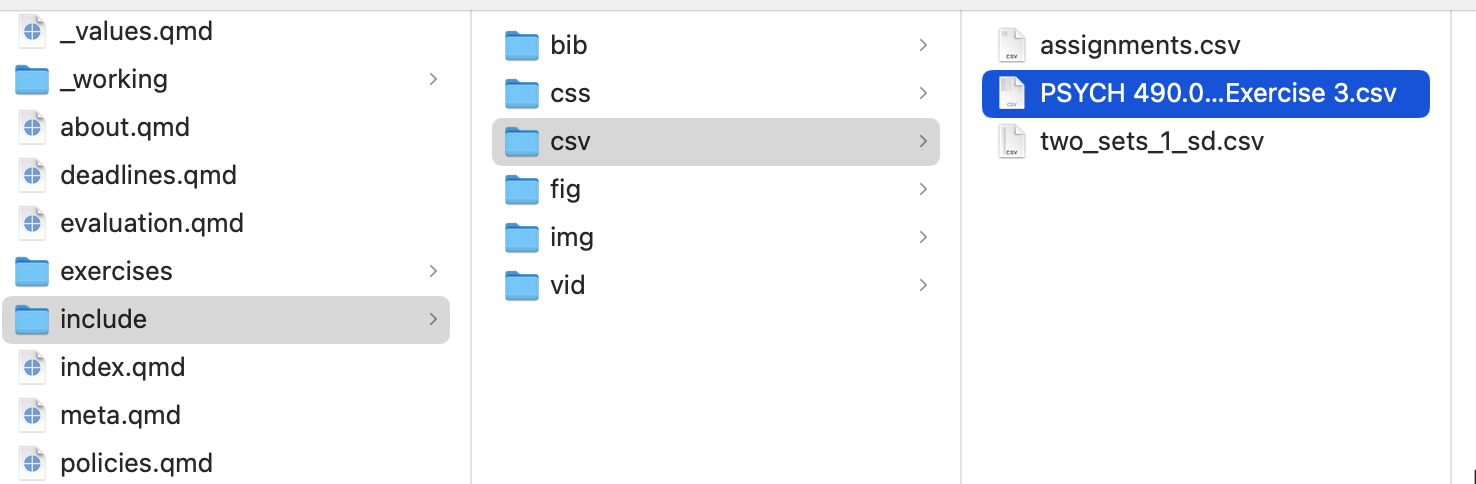Select evaluation.qmd in the file list
Screen dimensions: 1476x484
point(151,223)
